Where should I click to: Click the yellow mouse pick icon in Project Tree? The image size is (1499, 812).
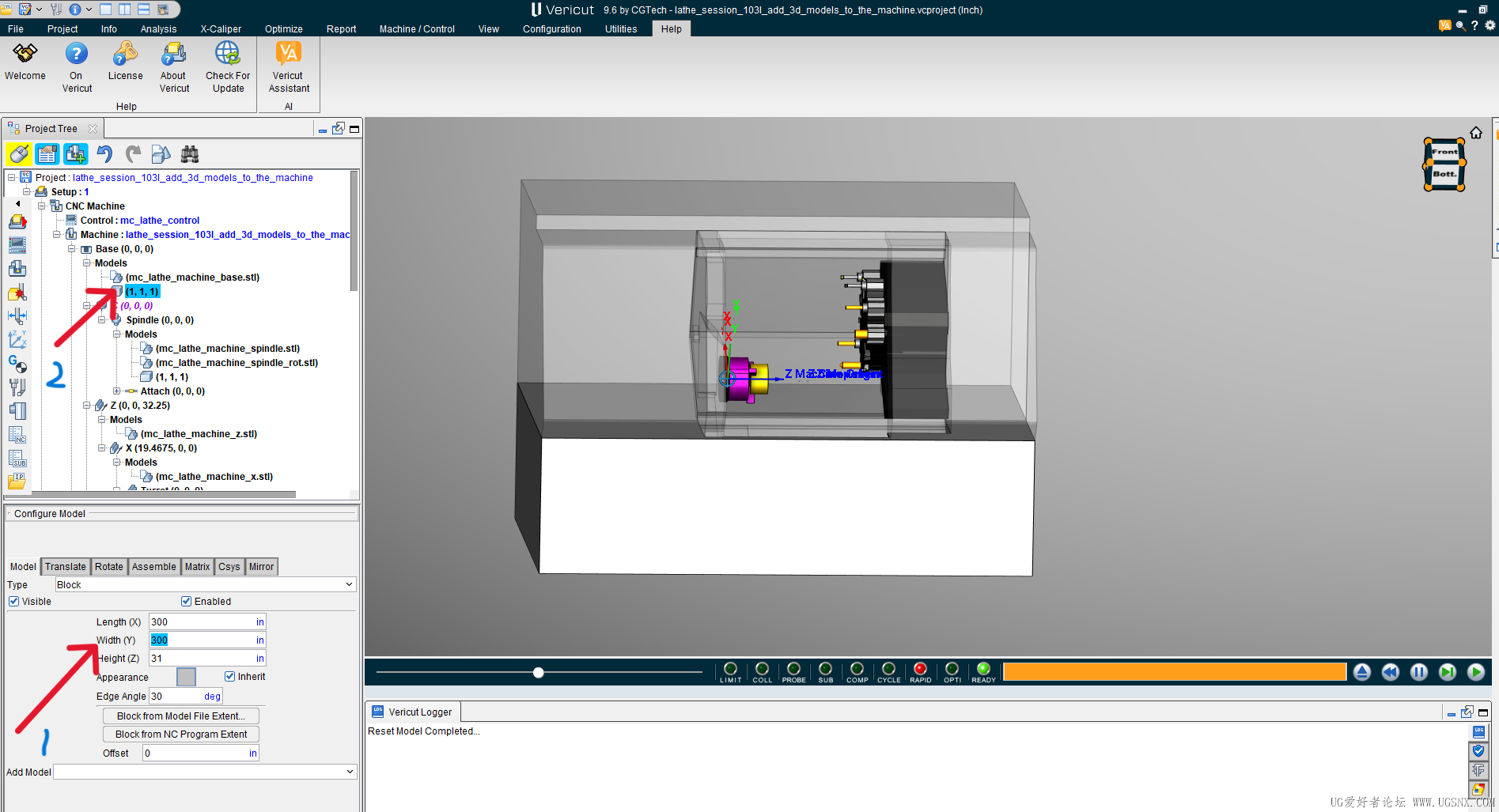pos(19,153)
